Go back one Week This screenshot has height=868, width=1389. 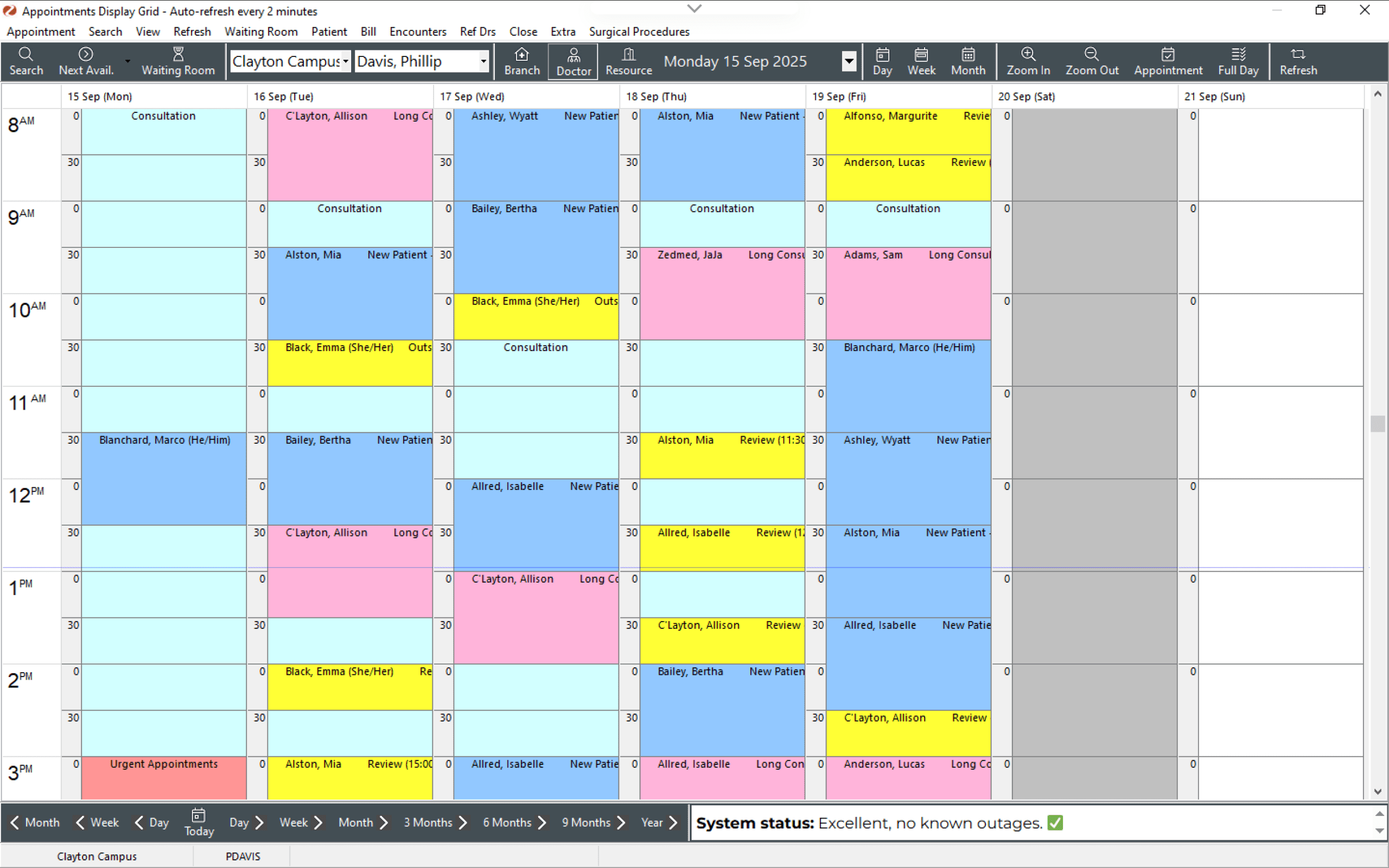point(97,822)
